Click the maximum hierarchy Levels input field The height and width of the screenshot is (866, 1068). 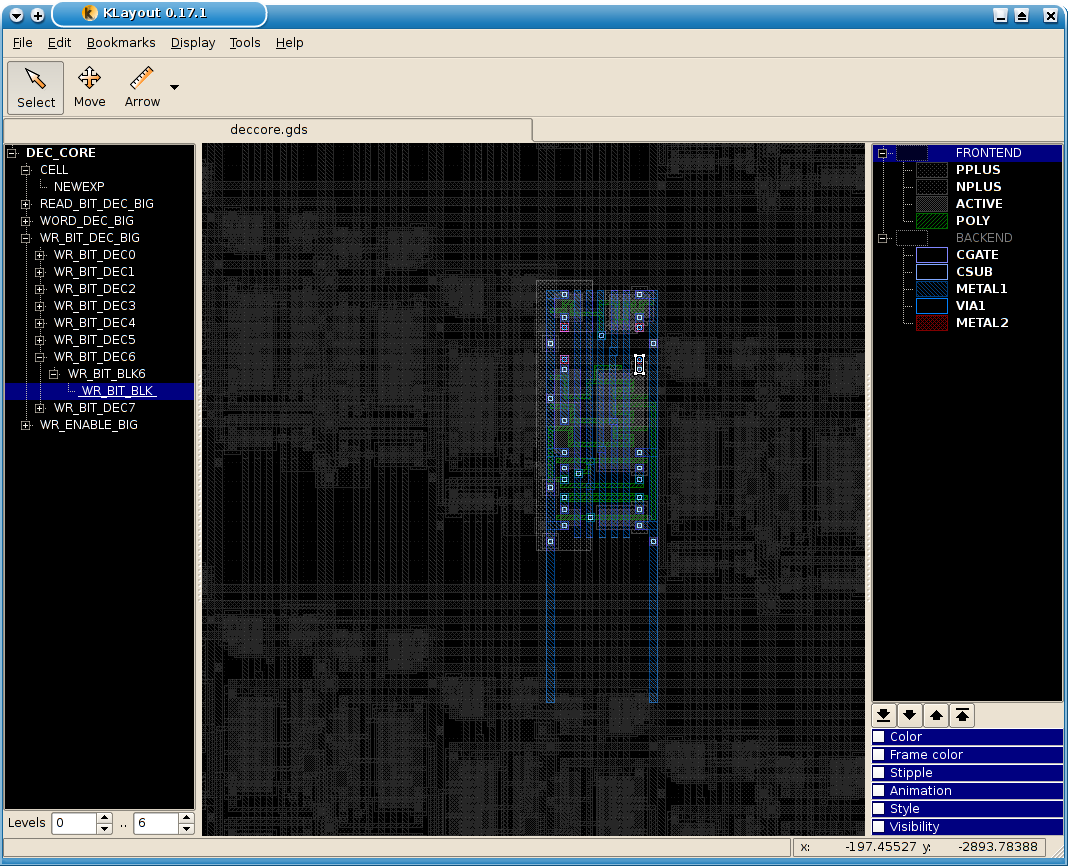[x=154, y=823]
